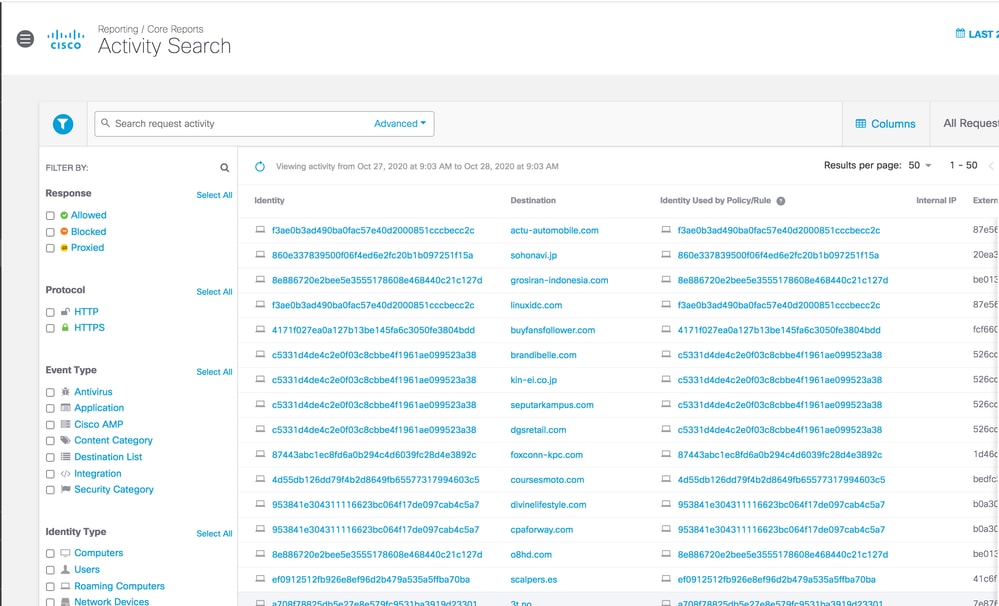Click the HTTP unlocked padlock icon
999x606 pixels.
(65, 312)
